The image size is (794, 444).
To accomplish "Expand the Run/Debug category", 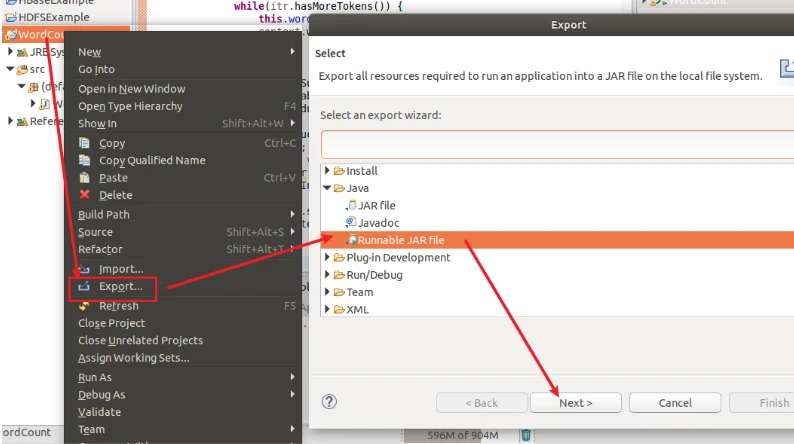I will point(327,274).
